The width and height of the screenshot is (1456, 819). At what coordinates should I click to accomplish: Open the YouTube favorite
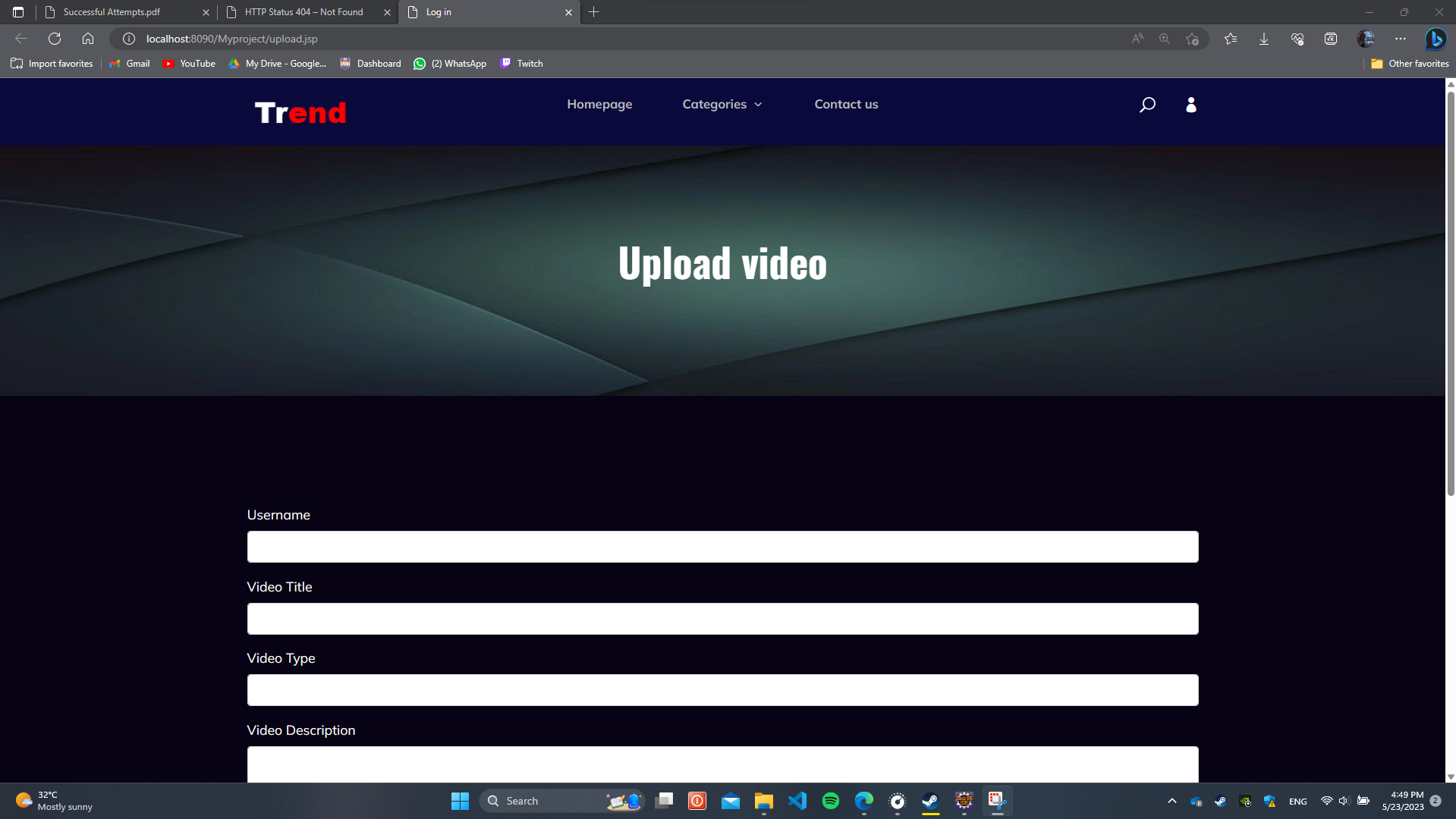tap(188, 64)
